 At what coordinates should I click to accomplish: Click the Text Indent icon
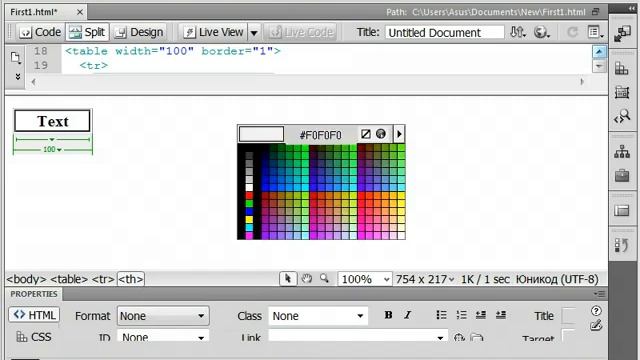point(501,315)
